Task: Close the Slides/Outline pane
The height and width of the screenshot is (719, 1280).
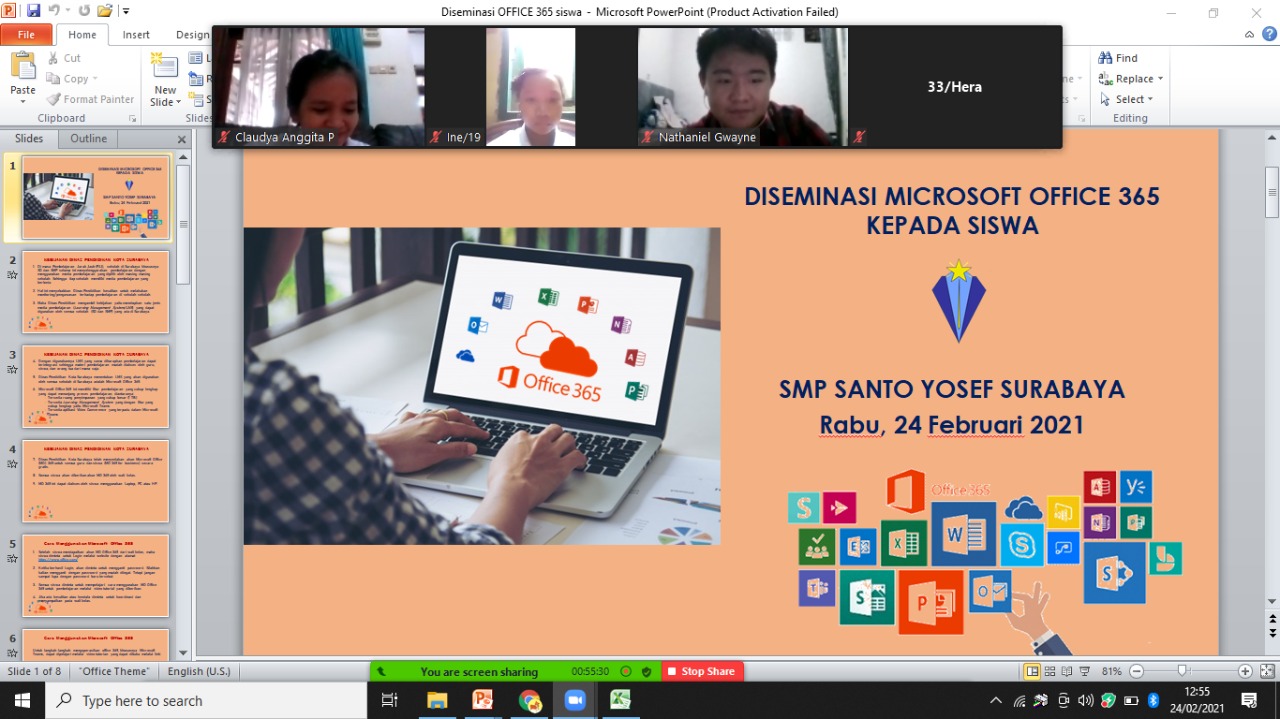Action: (x=182, y=140)
